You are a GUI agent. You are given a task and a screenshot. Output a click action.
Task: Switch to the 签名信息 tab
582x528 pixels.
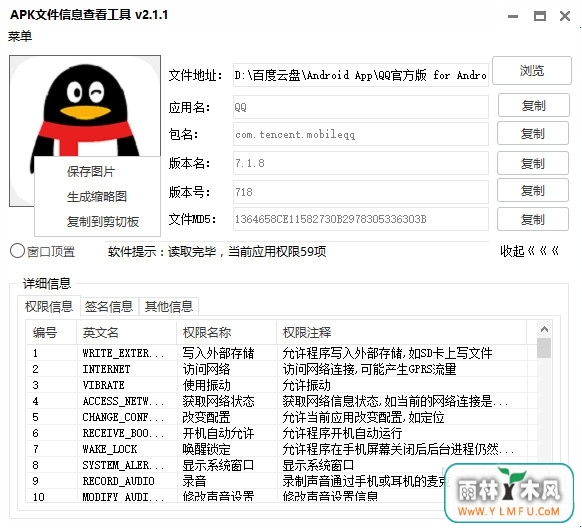pyautogui.click(x=109, y=306)
